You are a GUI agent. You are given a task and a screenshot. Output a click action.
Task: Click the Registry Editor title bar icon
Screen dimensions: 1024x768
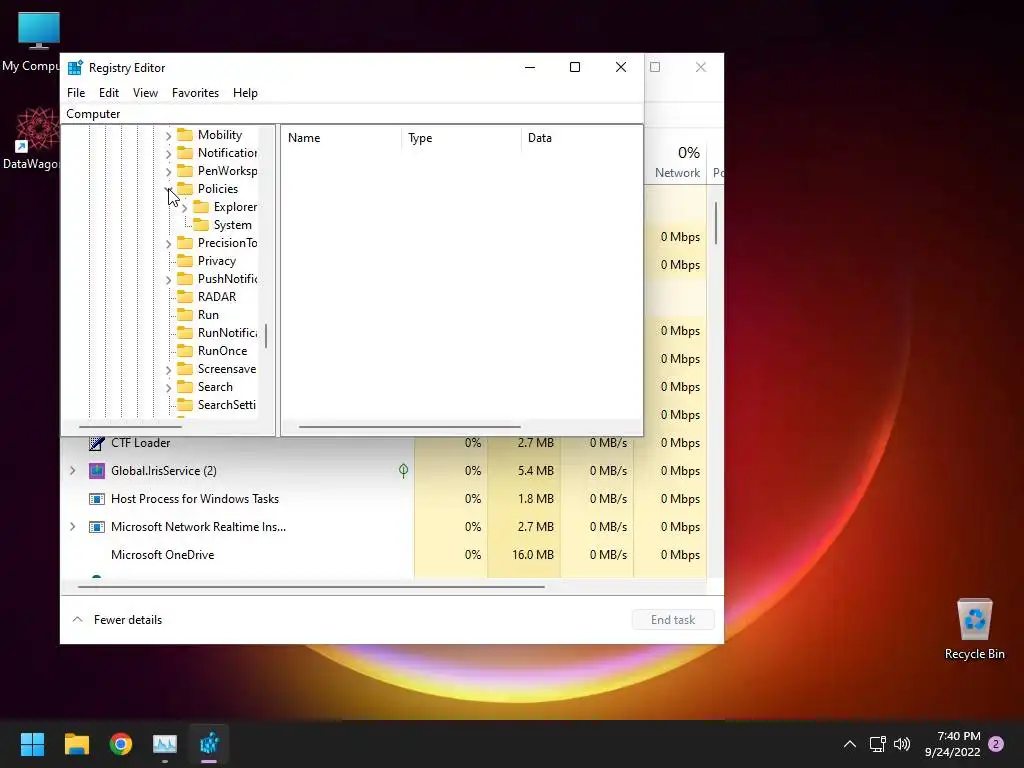tap(75, 67)
